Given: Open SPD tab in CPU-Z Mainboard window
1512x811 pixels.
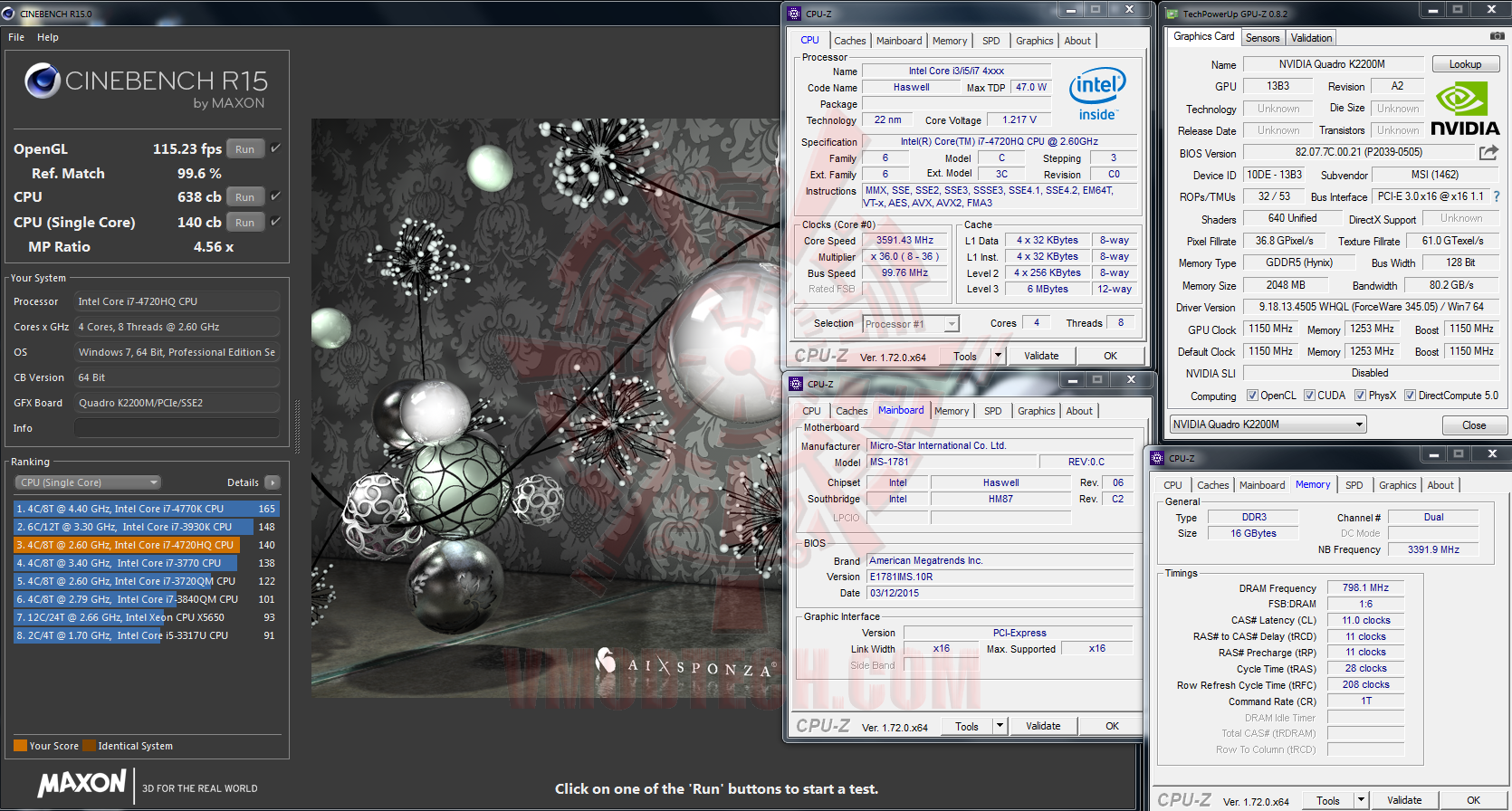Looking at the screenshot, I should [993, 411].
